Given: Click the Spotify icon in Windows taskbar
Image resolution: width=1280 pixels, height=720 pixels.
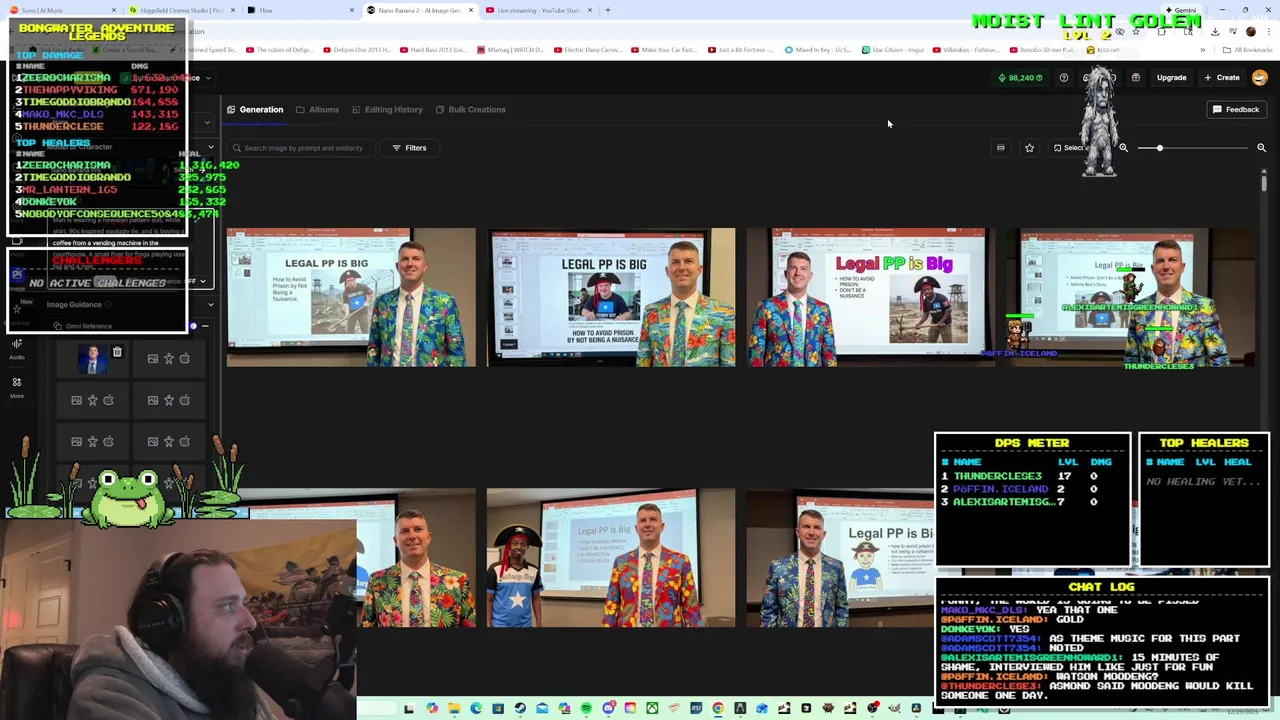Looking at the screenshot, I should click(586, 708).
